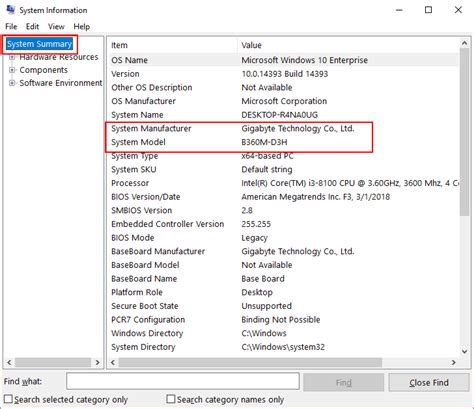Viewport: 474px width, 409px height.
Task: Click the details pane vertical scrollbar thumb
Action: 464,132
